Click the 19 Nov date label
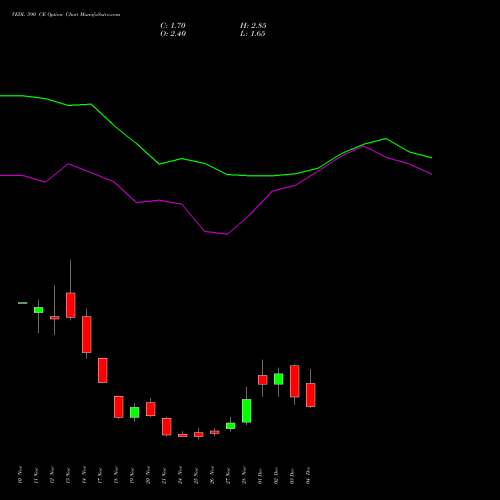The width and height of the screenshot is (500, 500). coord(132,475)
